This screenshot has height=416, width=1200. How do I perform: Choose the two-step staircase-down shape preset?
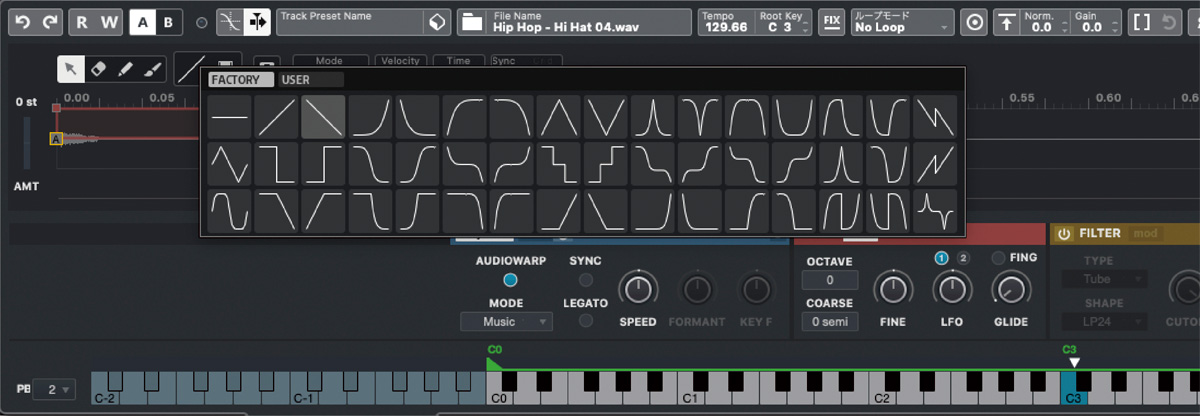558,163
